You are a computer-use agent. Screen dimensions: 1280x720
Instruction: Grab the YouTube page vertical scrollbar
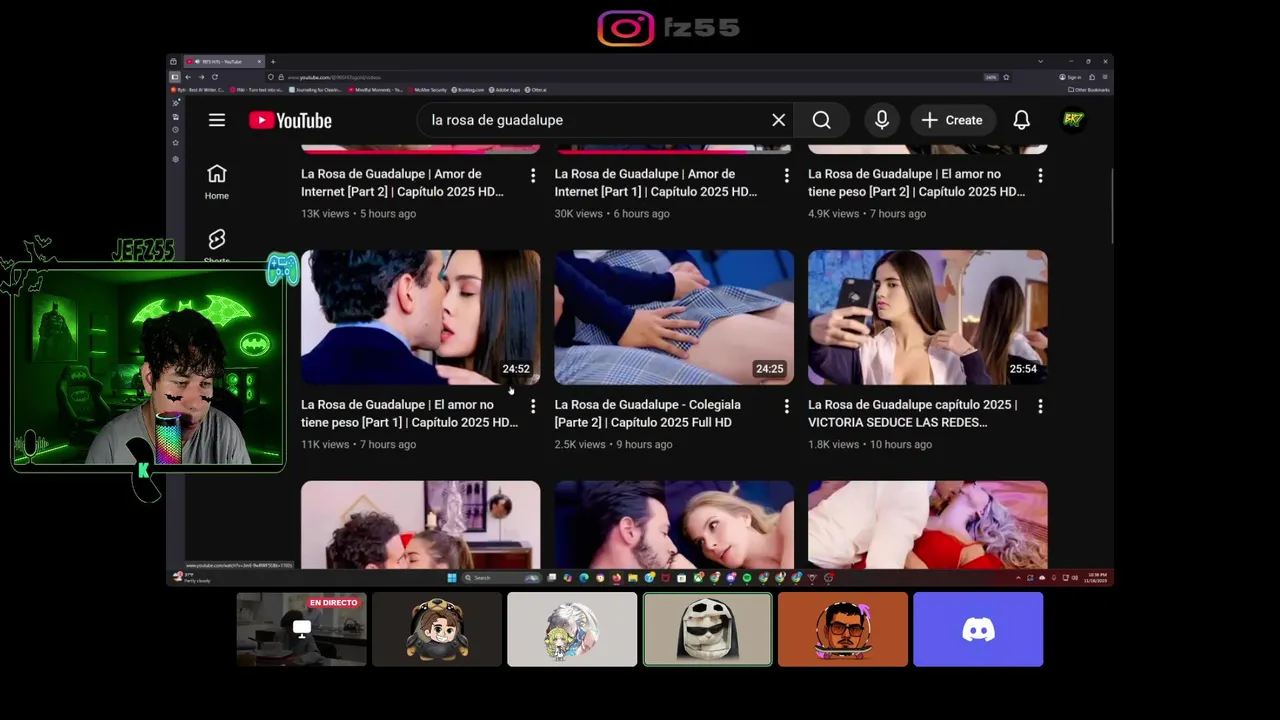pyautogui.click(x=1112, y=207)
